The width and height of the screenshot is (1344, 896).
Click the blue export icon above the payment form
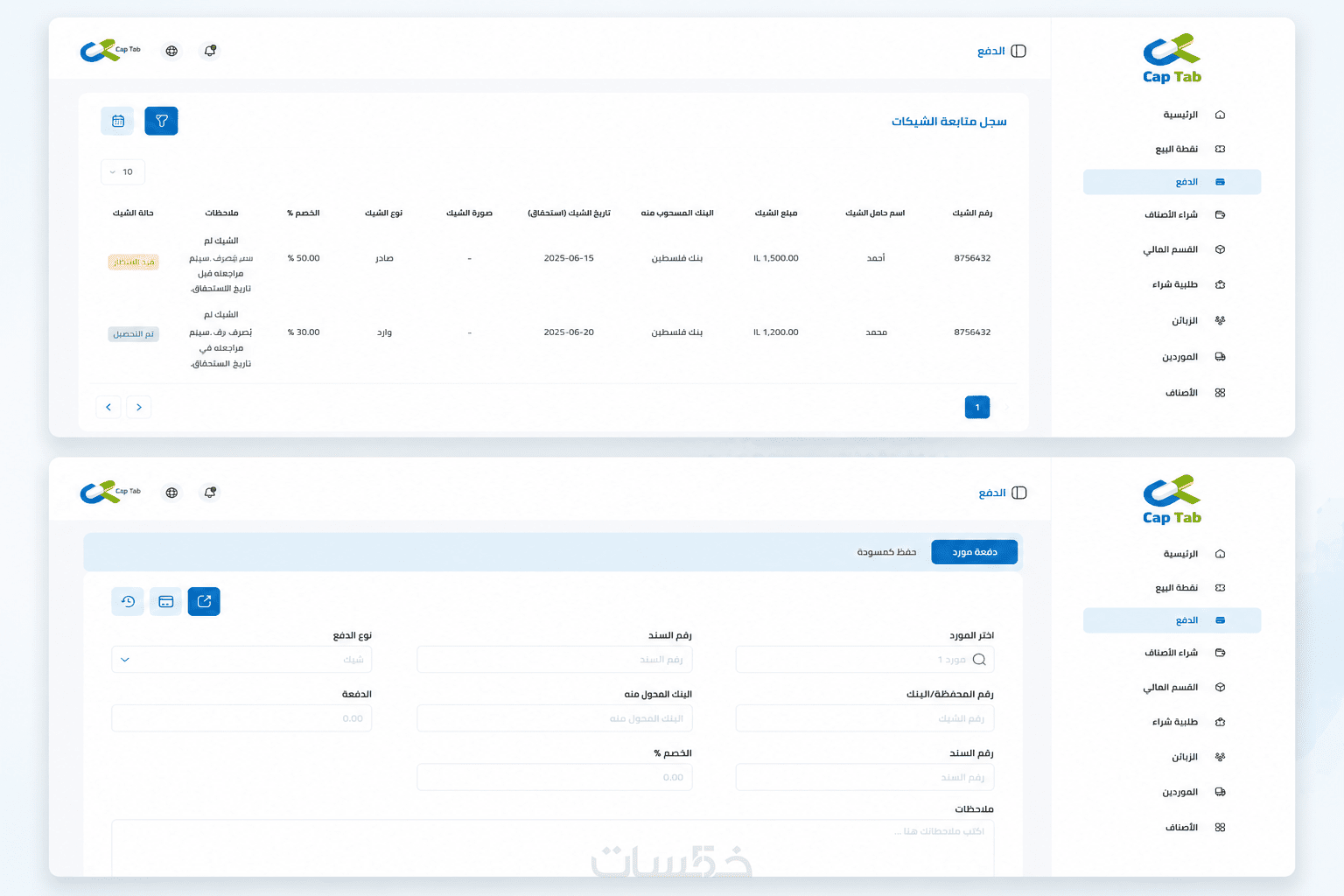204,601
